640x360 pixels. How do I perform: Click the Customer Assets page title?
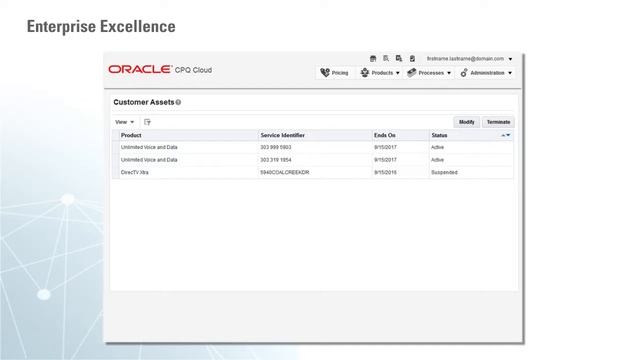pyautogui.click(x=144, y=102)
